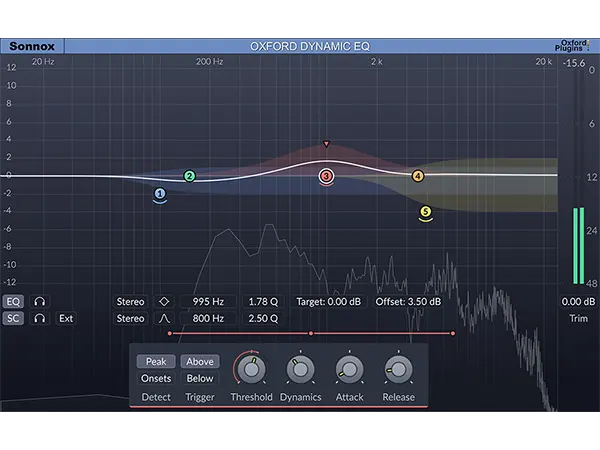Click the Detect label
600x450 pixels.
(x=156, y=397)
